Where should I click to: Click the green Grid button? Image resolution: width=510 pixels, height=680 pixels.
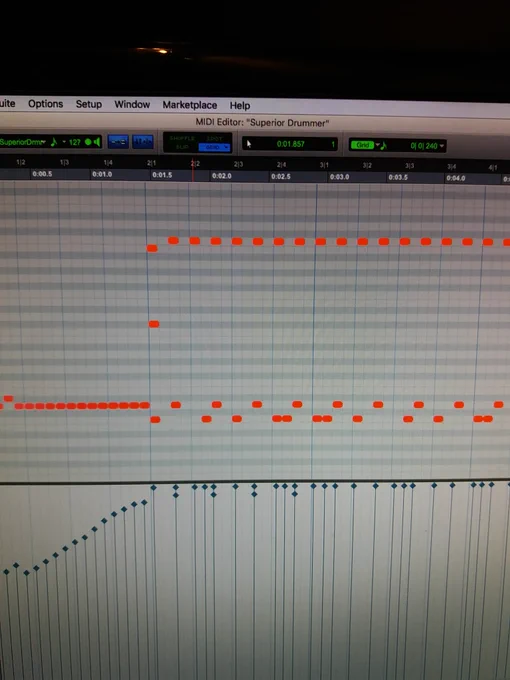coord(363,145)
